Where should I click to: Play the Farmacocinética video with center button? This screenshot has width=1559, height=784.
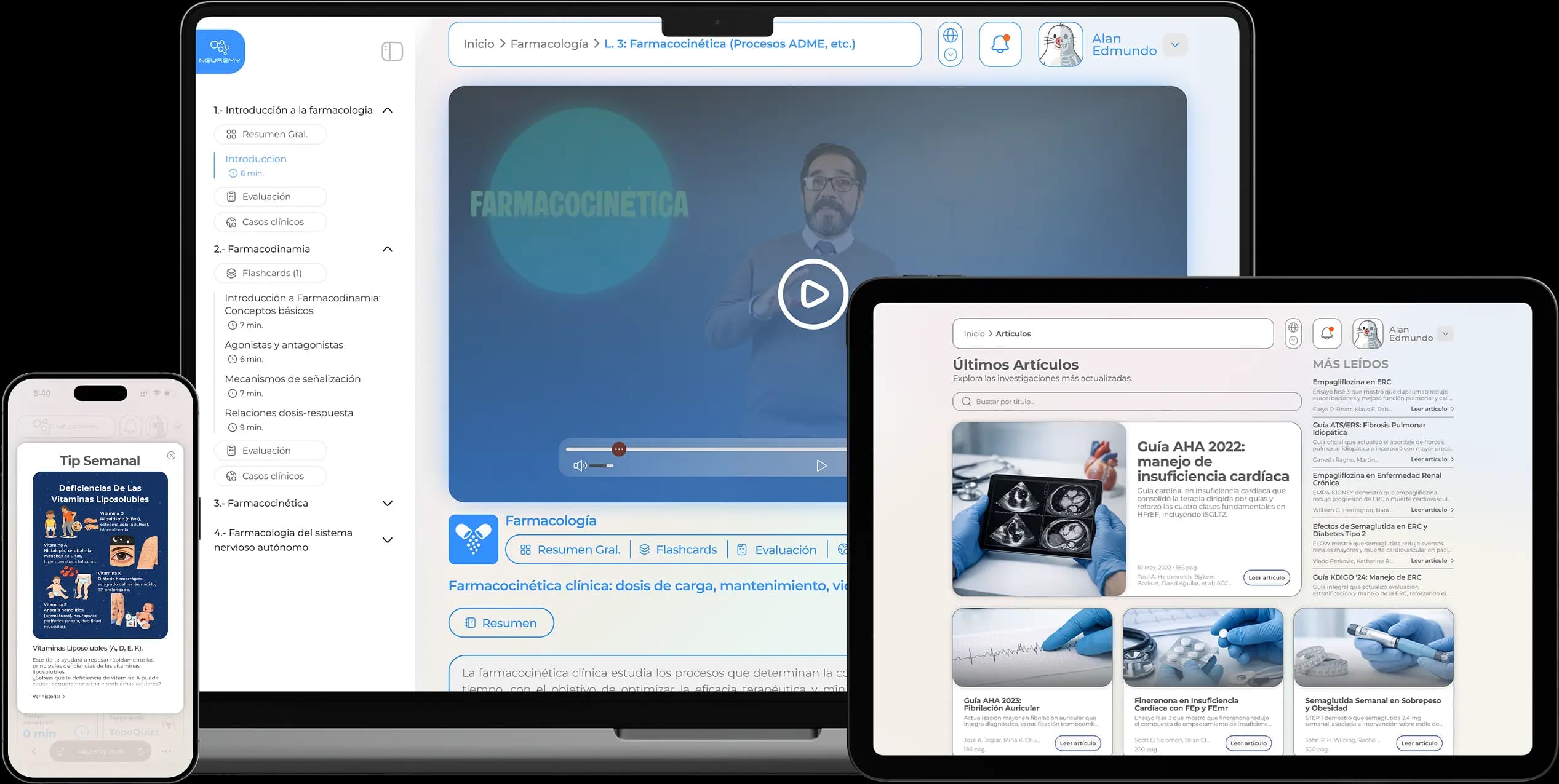(x=813, y=294)
